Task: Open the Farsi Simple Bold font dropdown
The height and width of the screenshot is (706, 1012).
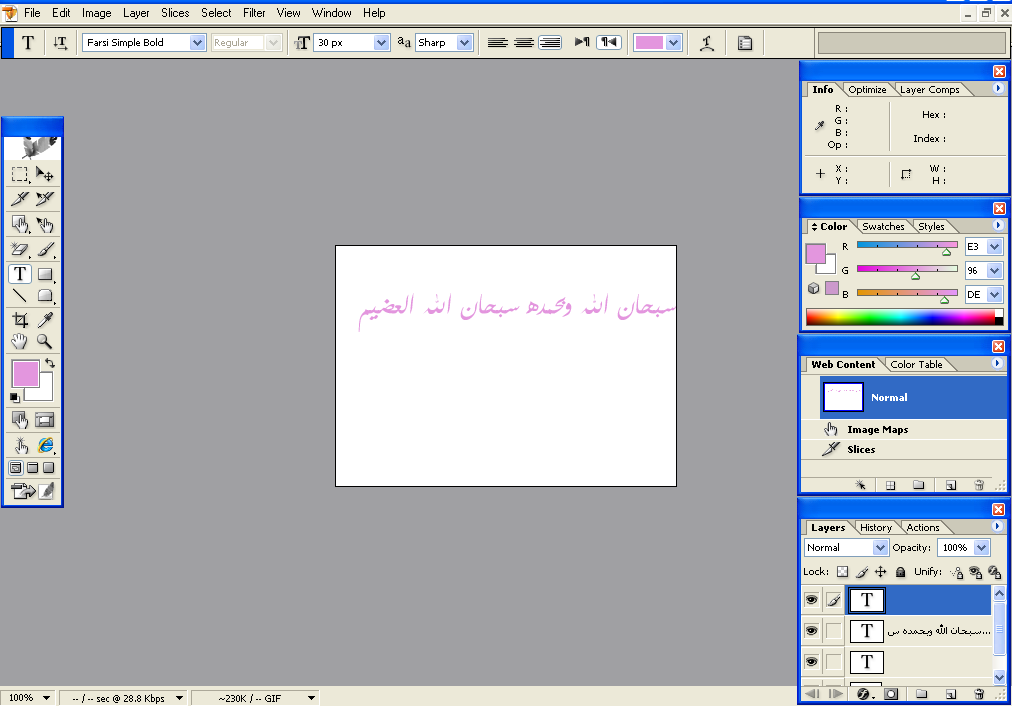Action: [197, 43]
